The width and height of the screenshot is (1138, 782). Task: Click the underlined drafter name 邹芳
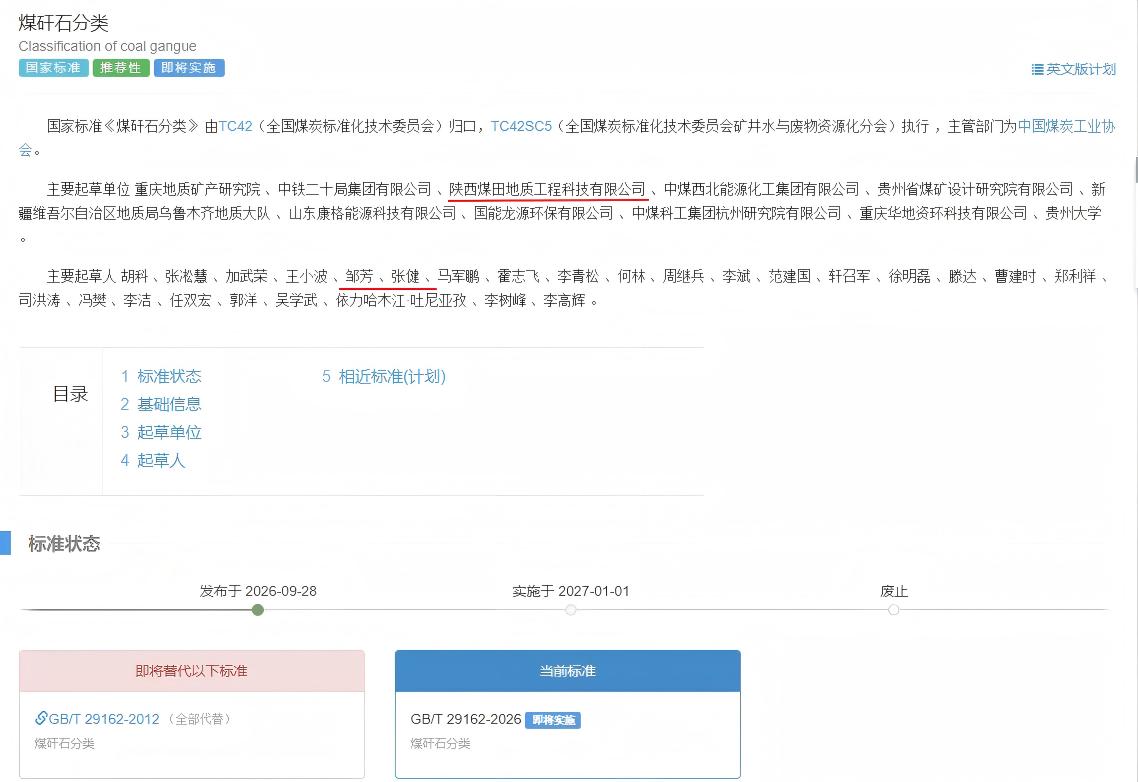tap(359, 277)
